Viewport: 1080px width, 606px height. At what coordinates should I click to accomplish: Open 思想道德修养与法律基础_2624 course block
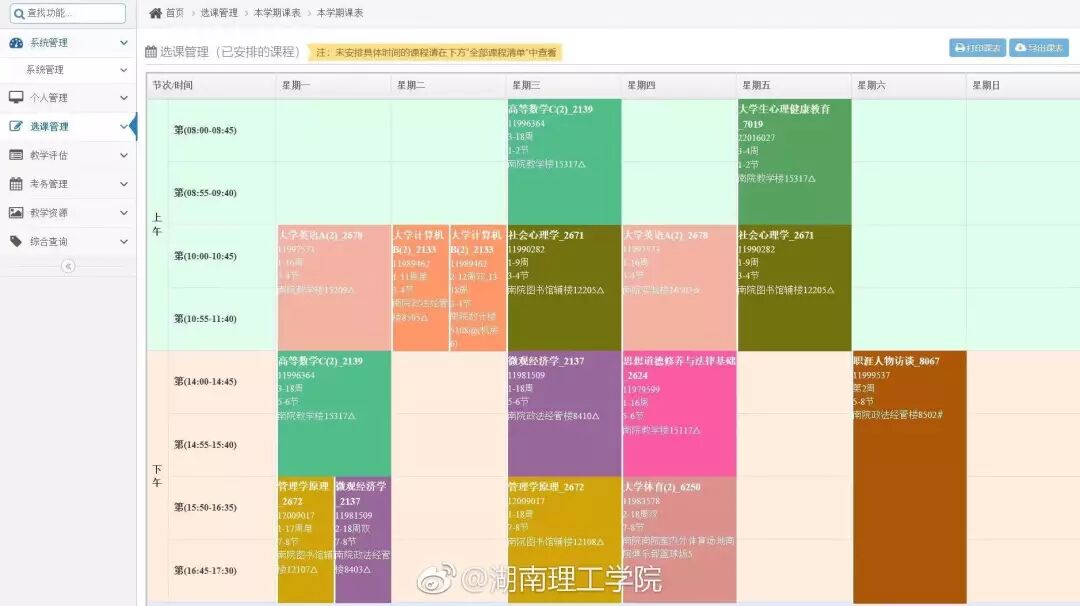679,413
